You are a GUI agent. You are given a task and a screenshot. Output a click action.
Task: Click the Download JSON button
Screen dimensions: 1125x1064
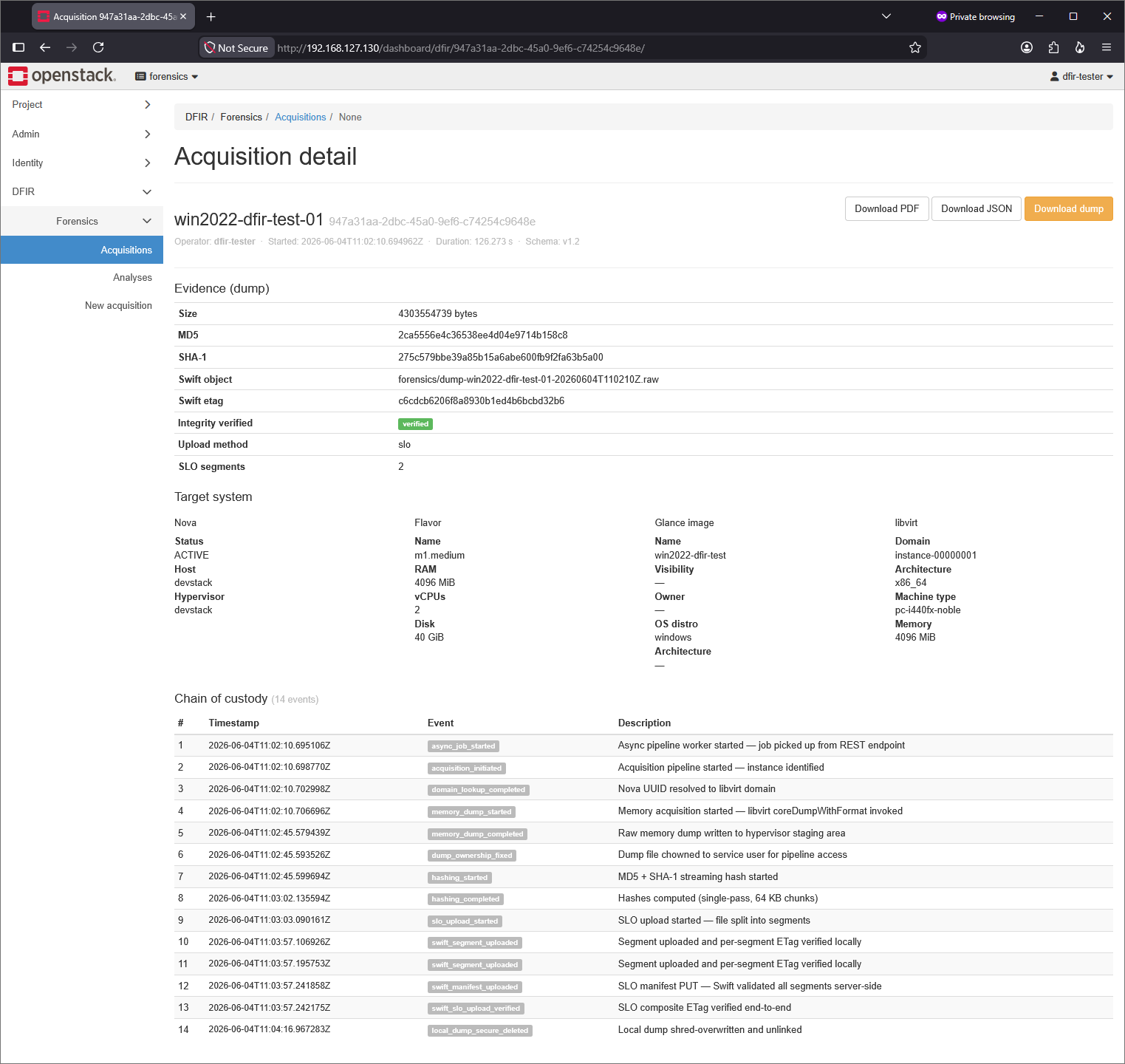[x=977, y=208]
